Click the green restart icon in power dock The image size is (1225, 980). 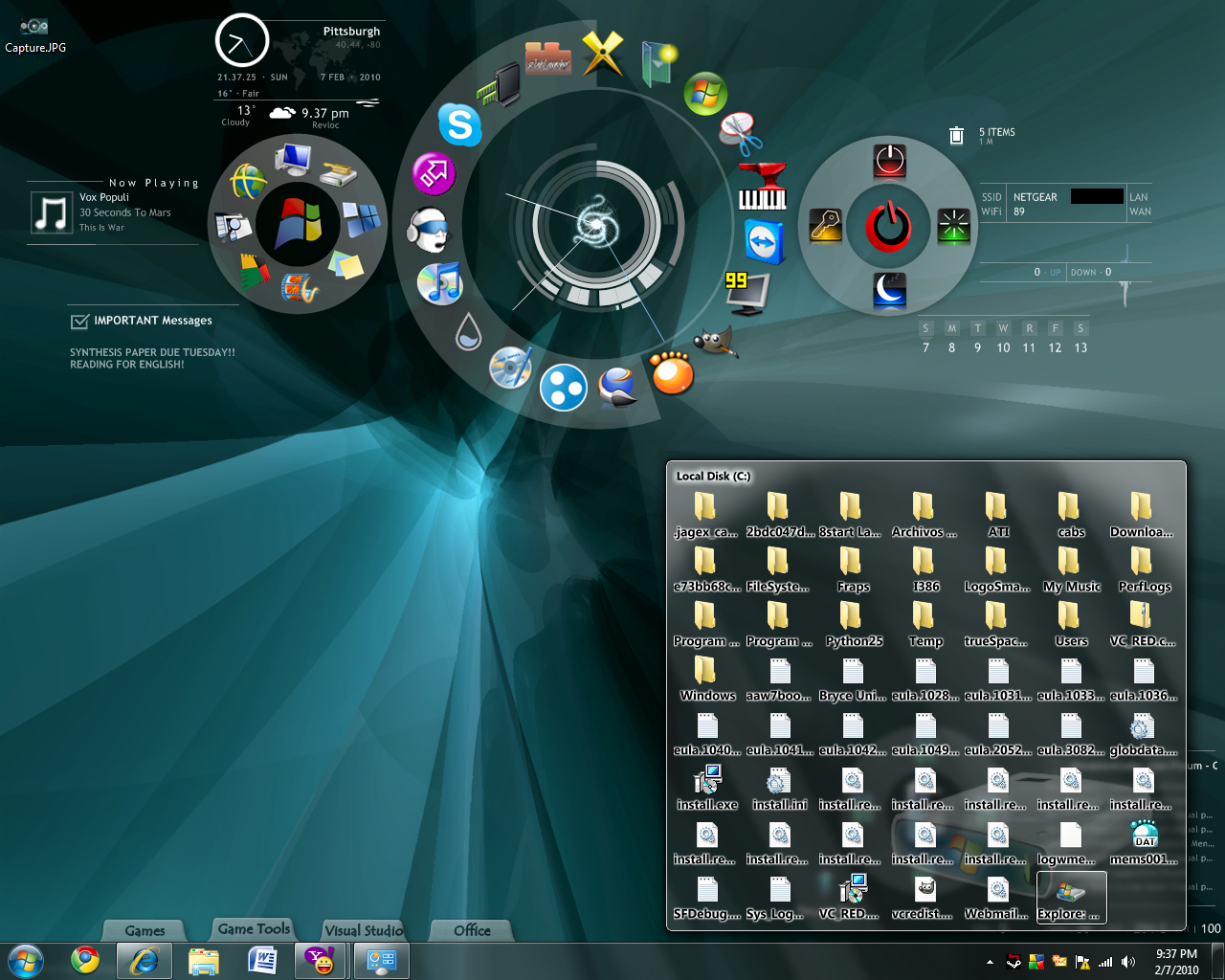[x=954, y=226]
